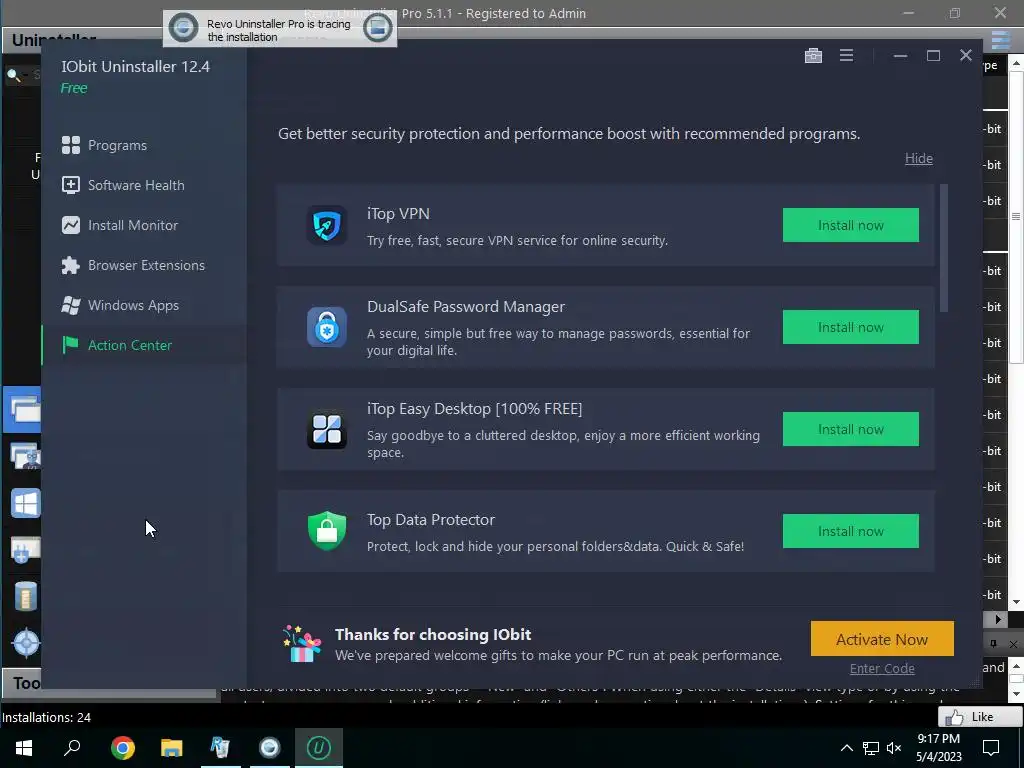Open the Windows notification center
Image resolution: width=1024 pixels, height=768 pixels.
click(991, 748)
